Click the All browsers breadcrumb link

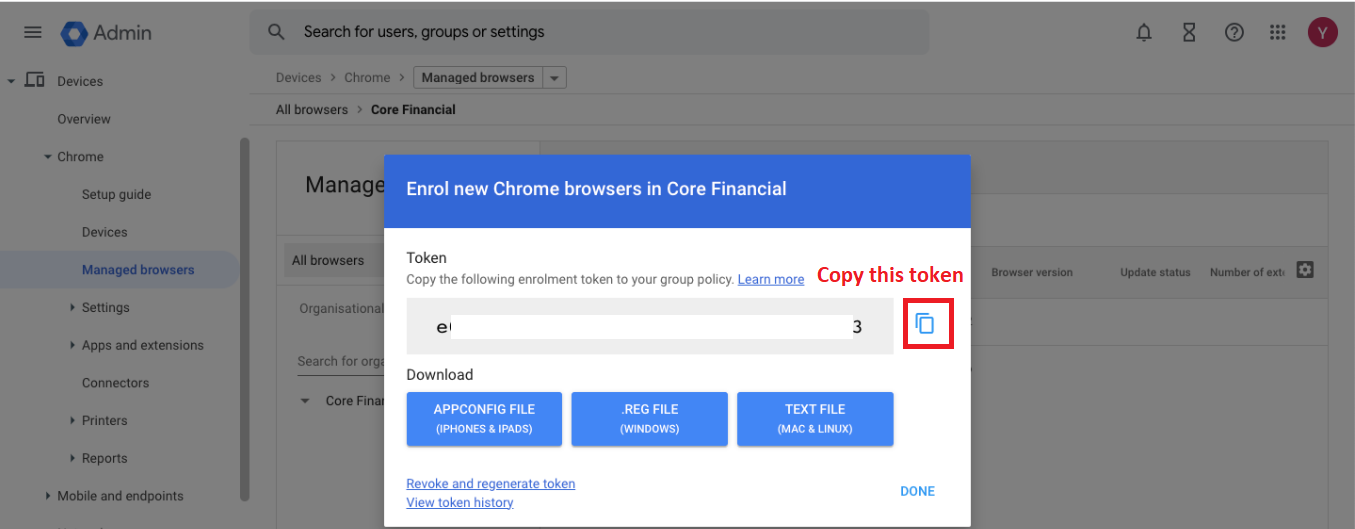pyautogui.click(x=312, y=110)
